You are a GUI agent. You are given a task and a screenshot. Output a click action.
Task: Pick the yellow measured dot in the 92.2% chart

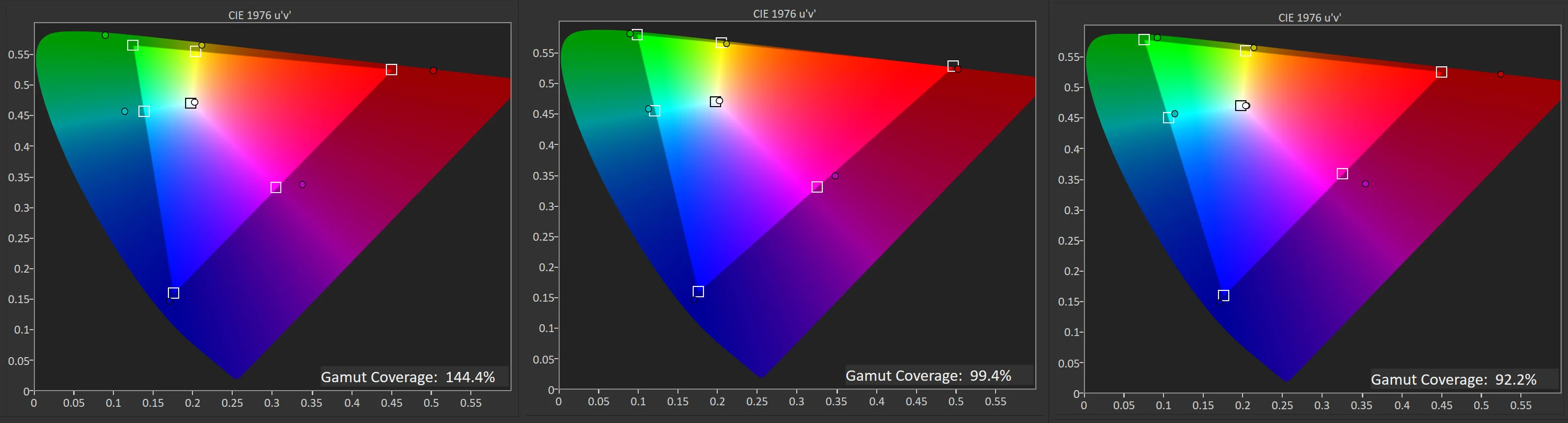point(1254,48)
